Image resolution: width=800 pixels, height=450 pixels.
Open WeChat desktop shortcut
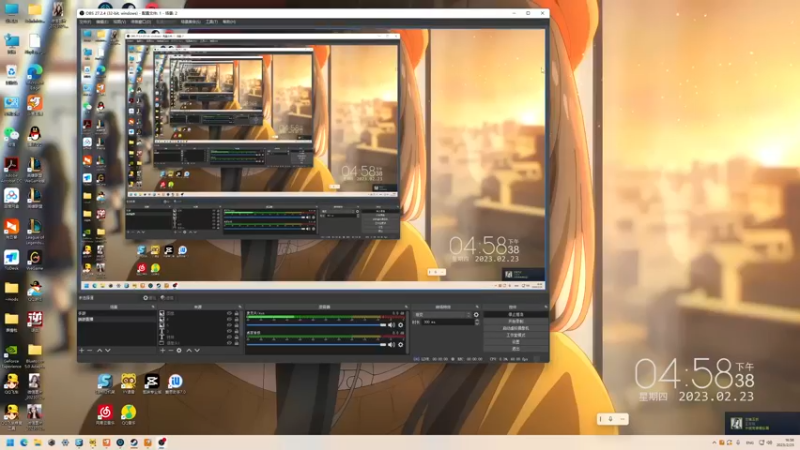(x=11, y=137)
